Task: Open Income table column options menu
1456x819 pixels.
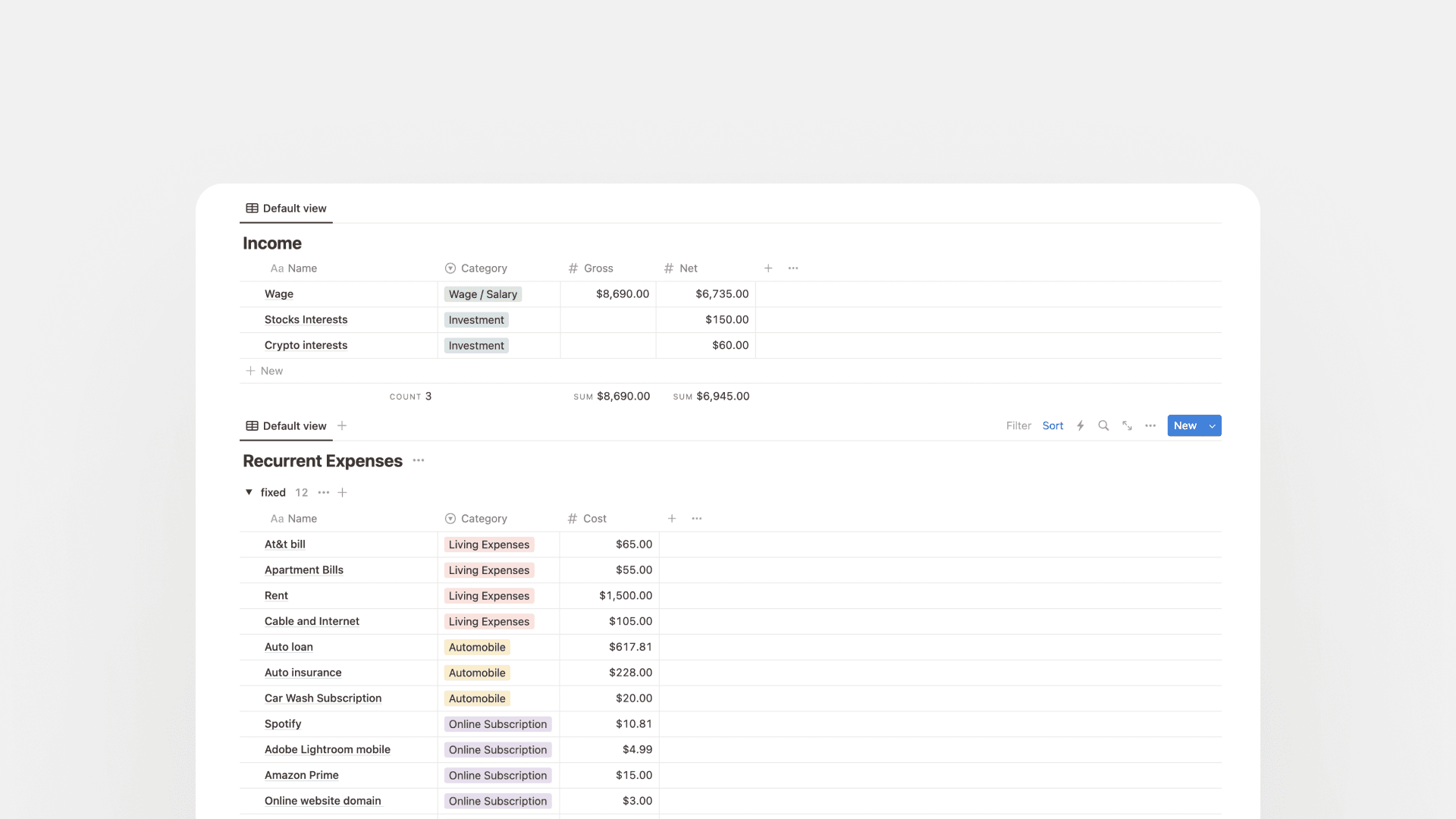Action: [793, 268]
